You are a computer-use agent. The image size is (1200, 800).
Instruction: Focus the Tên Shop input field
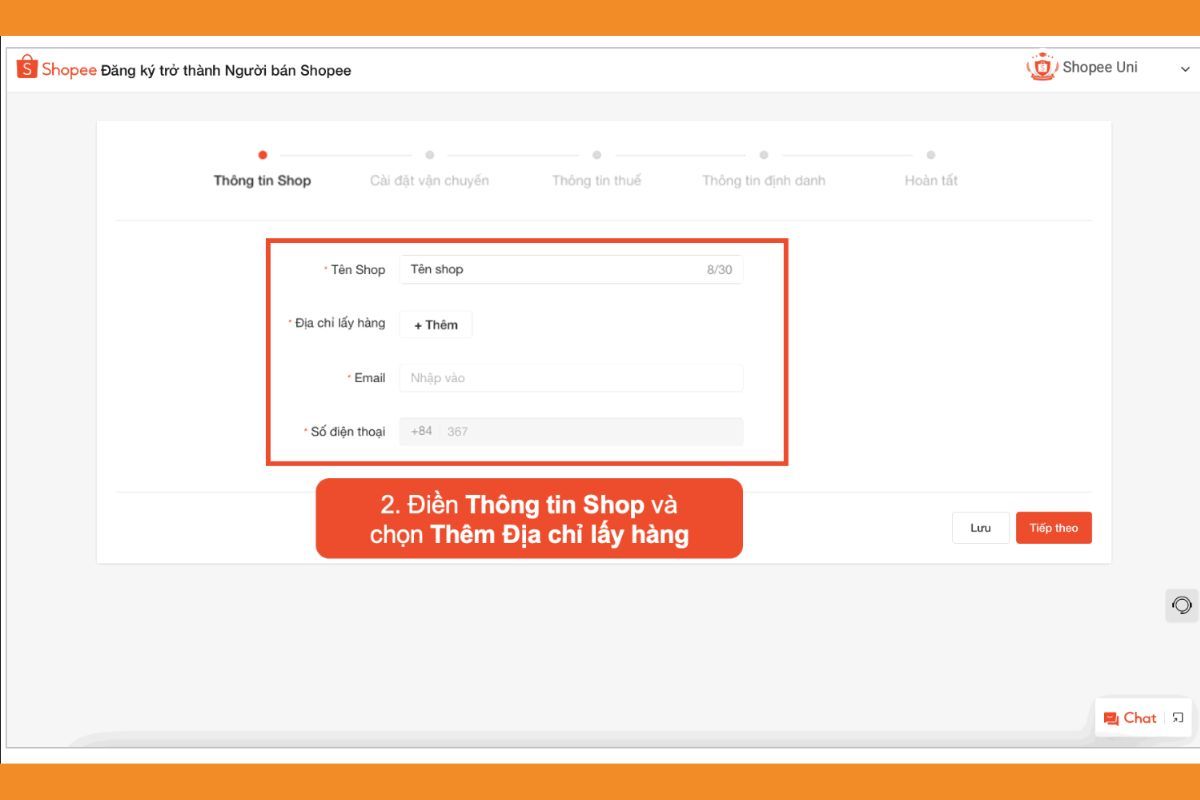pos(571,269)
